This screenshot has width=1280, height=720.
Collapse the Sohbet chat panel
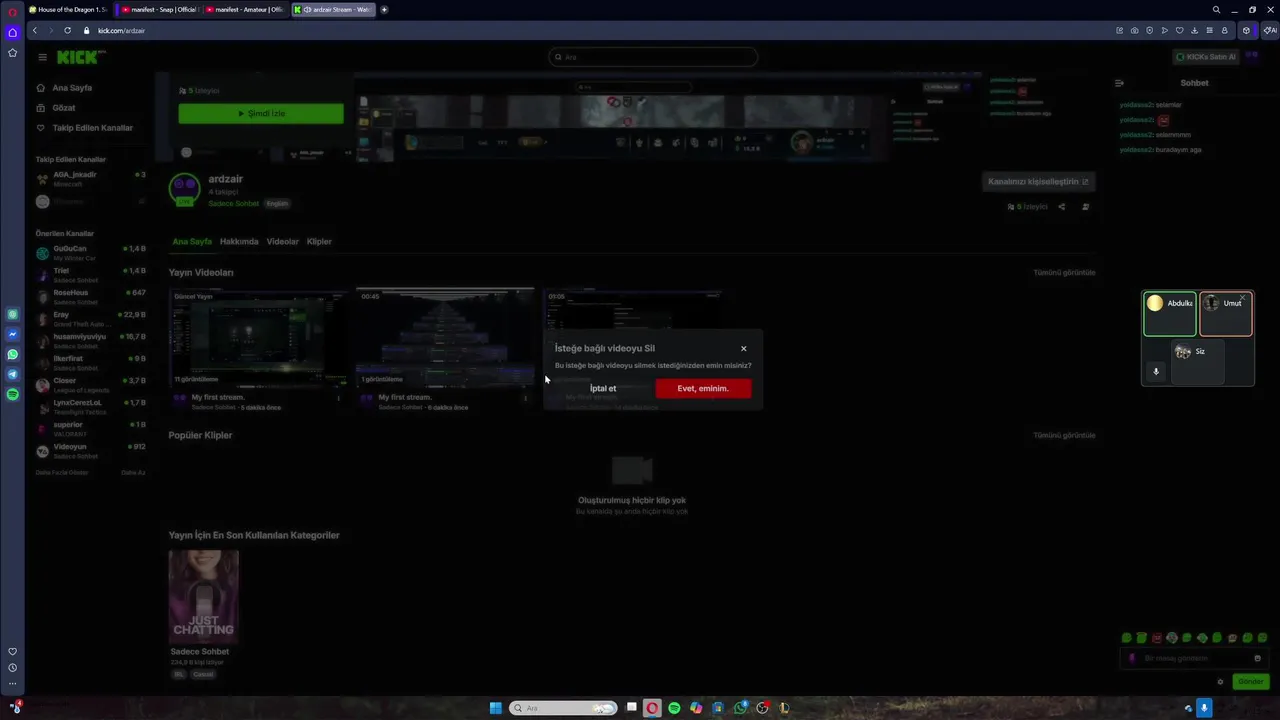[1119, 84]
